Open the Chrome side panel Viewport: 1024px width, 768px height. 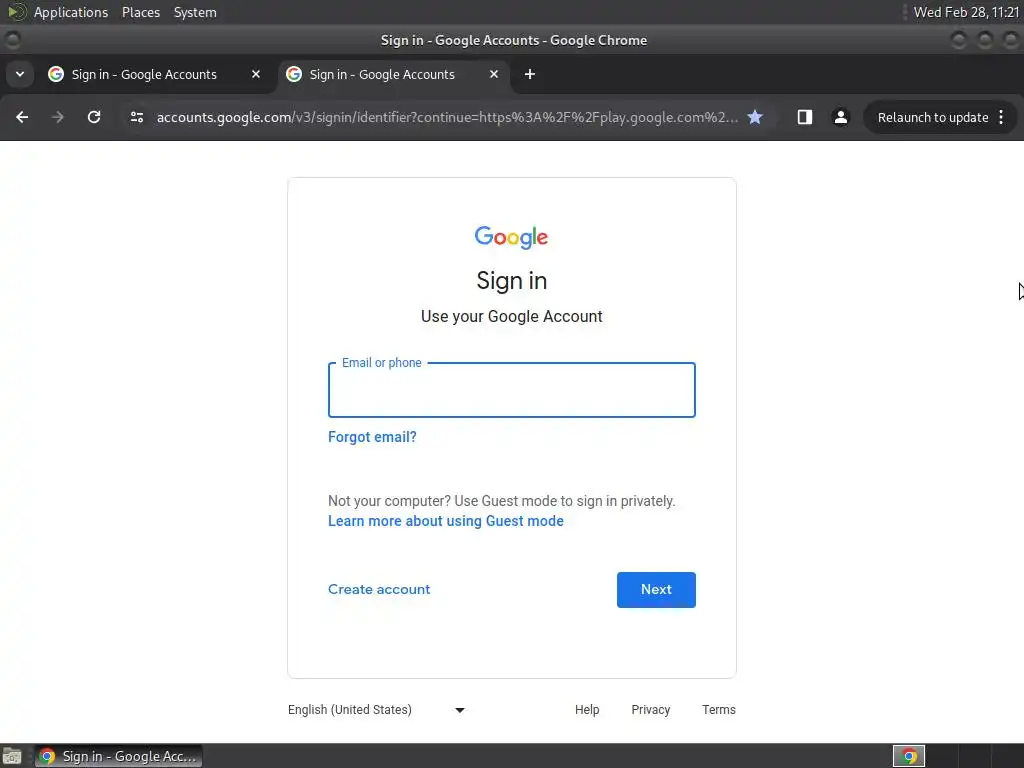(805, 117)
